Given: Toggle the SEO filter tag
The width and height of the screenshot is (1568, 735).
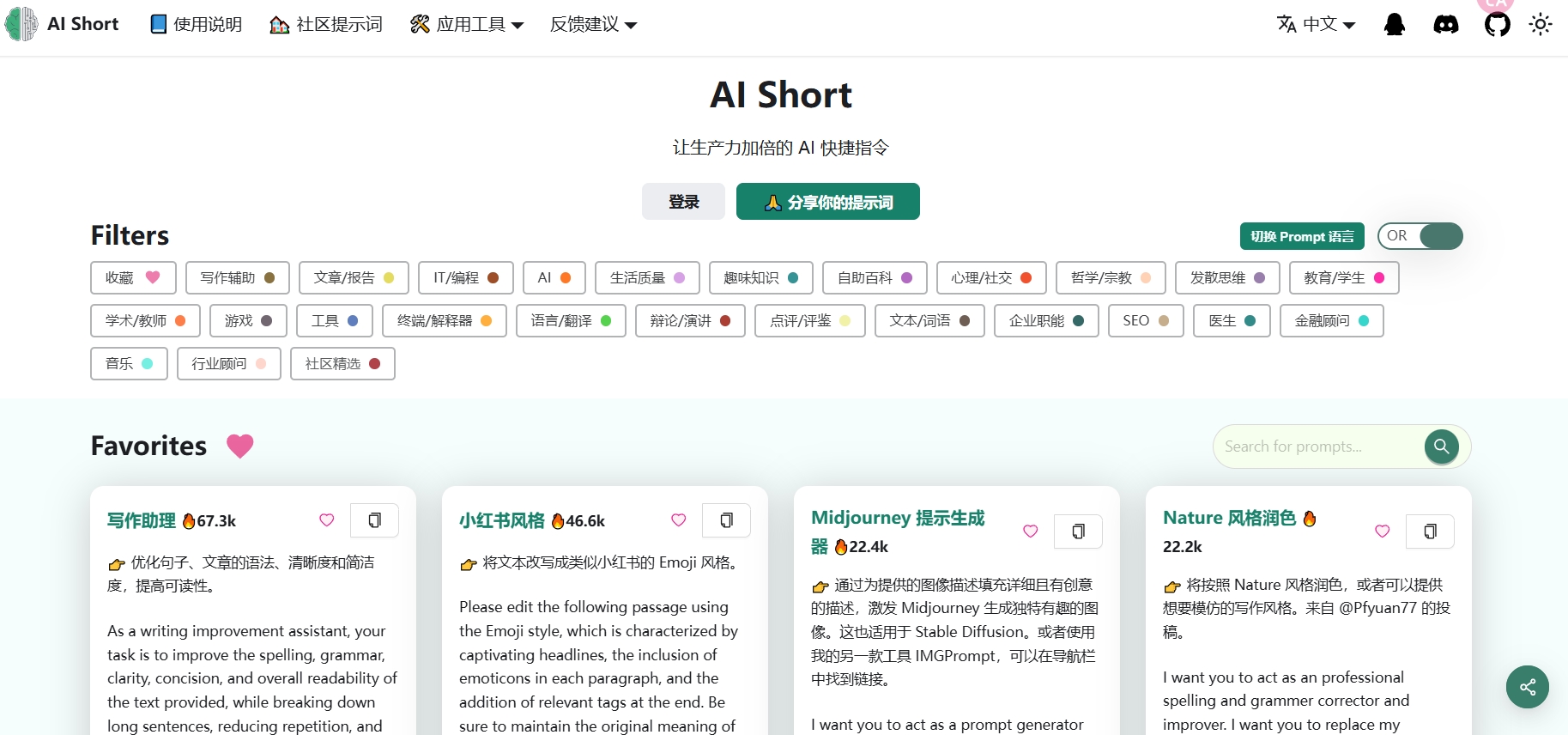Looking at the screenshot, I should pos(1146,321).
